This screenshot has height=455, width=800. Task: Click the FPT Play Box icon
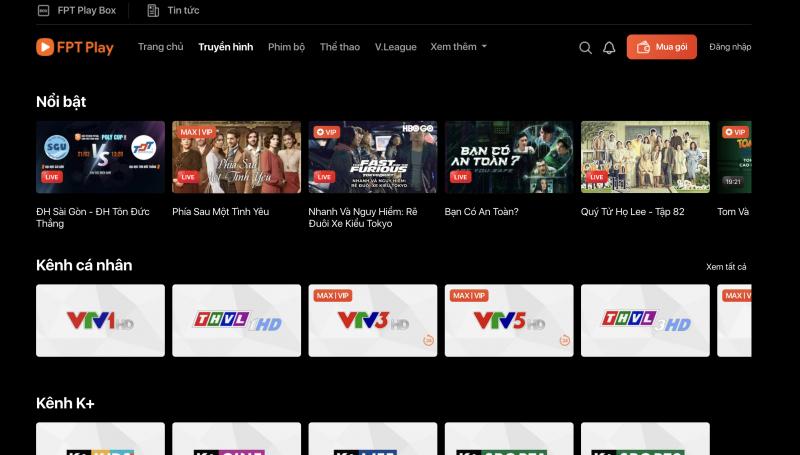coord(44,10)
